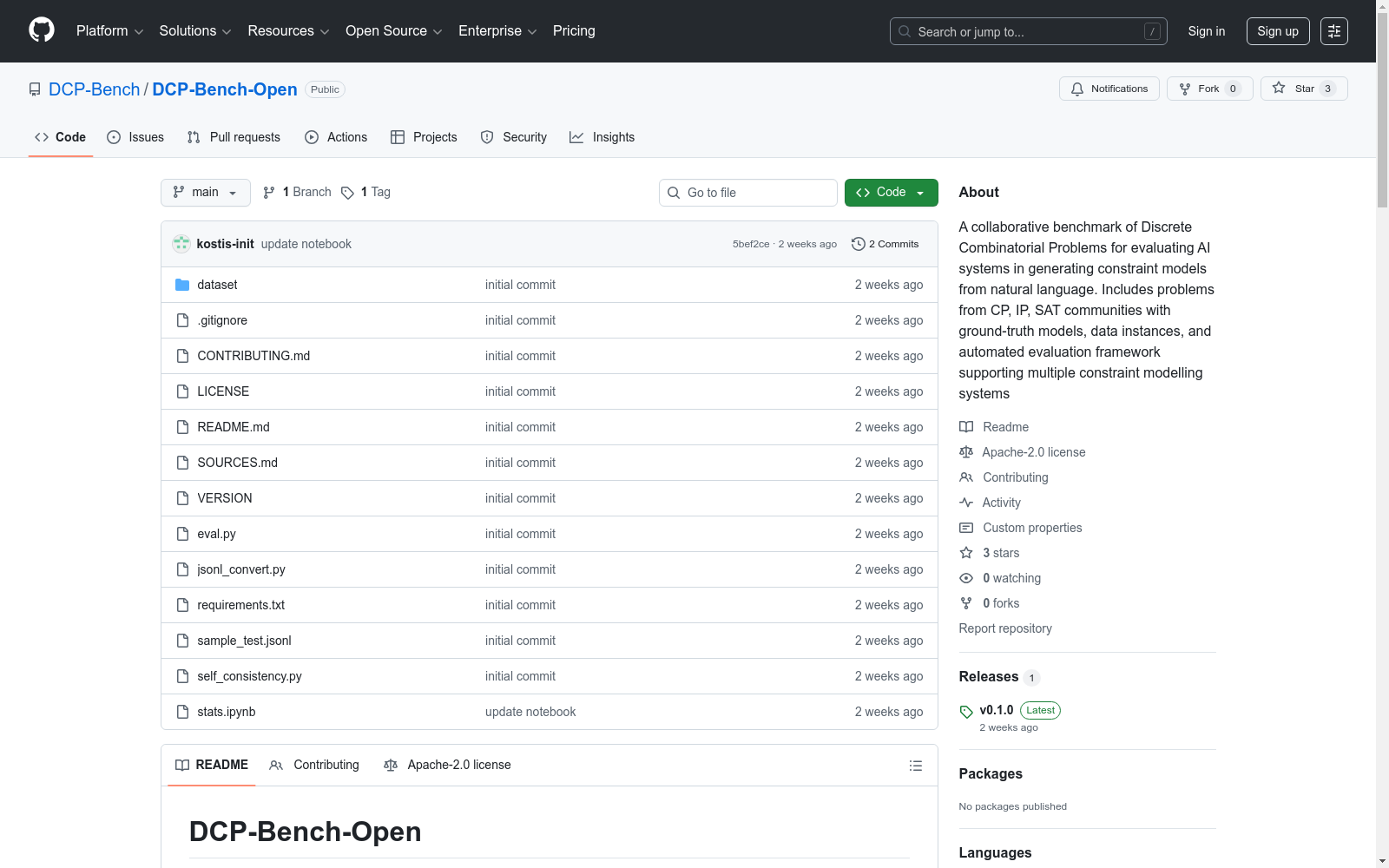Click the star icon beside 3 stars
This screenshot has width=1389, height=868.
tap(966, 553)
